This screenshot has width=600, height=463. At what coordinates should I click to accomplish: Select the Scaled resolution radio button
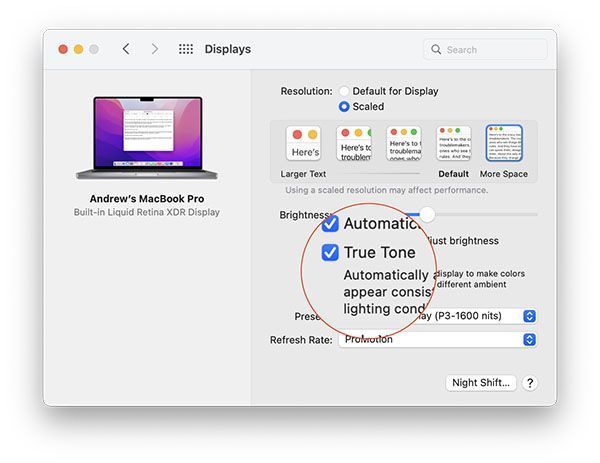(x=344, y=106)
